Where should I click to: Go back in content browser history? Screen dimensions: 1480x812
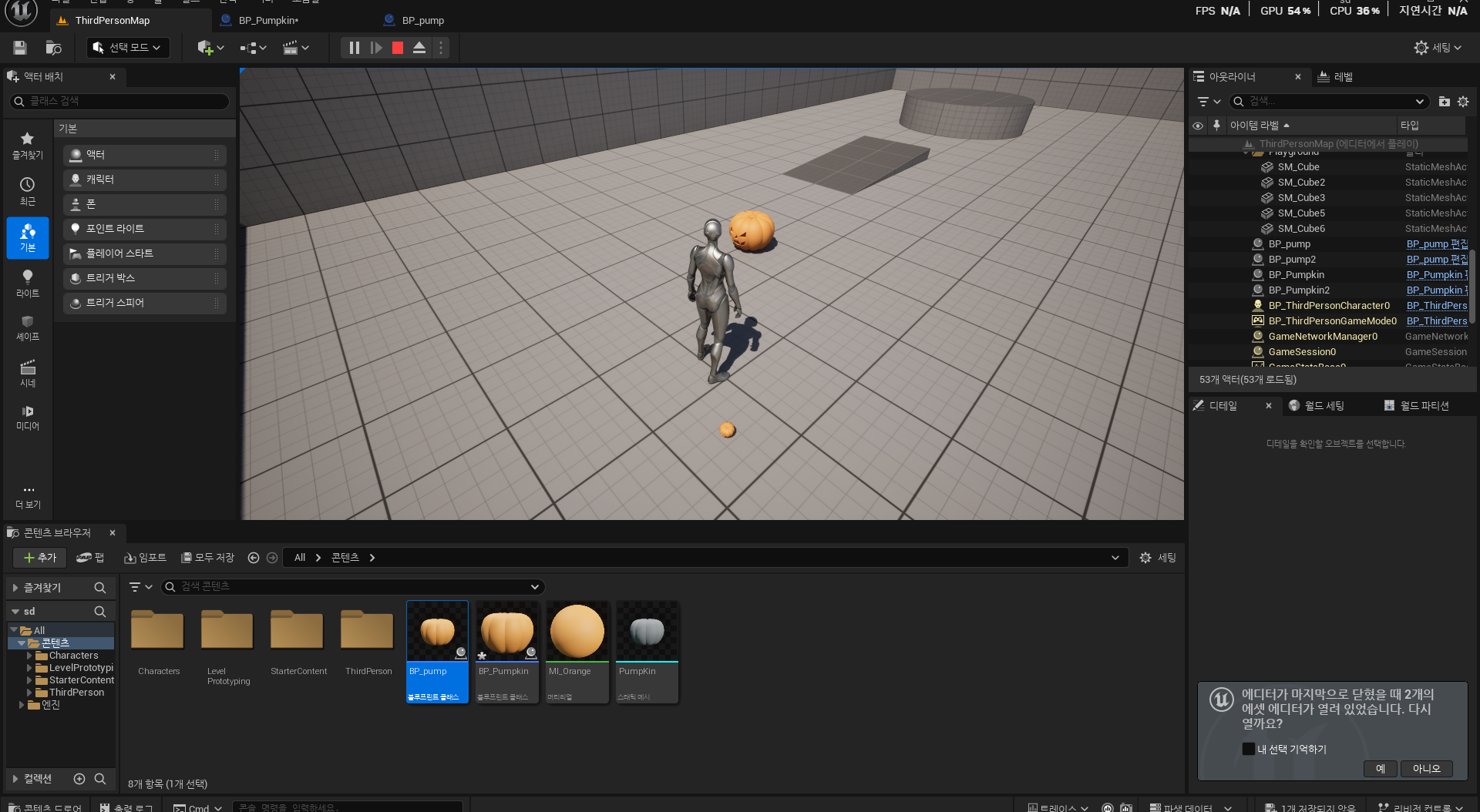(254, 558)
